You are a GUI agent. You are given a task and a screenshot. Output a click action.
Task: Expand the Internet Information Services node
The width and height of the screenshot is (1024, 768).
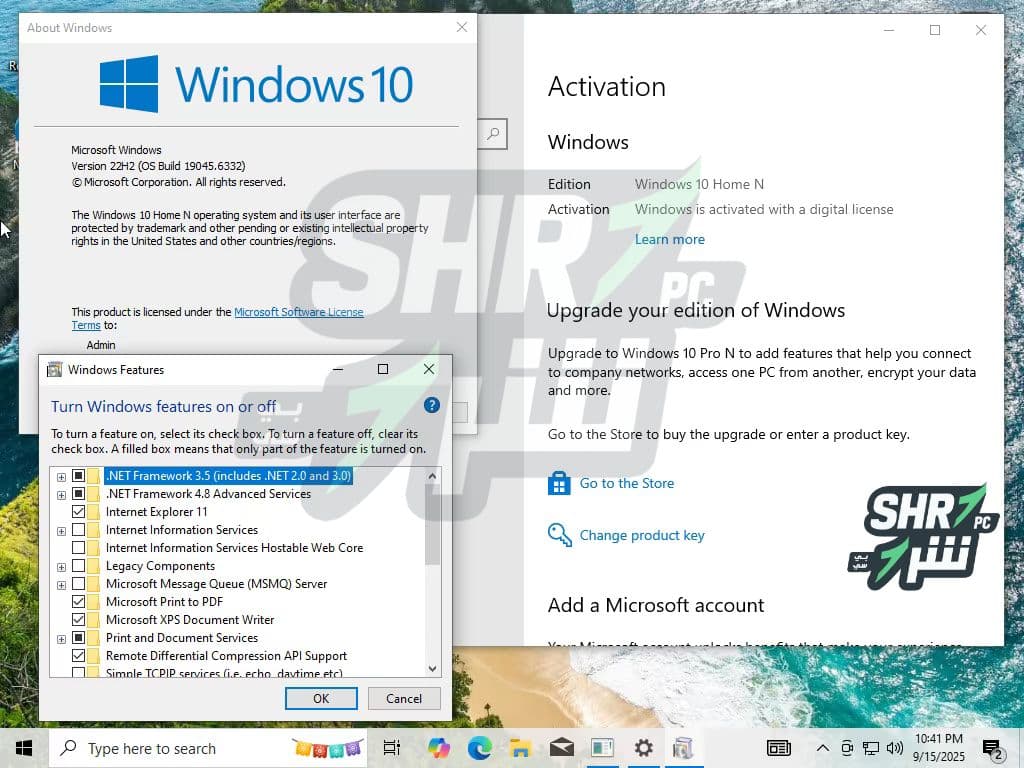(x=61, y=532)
